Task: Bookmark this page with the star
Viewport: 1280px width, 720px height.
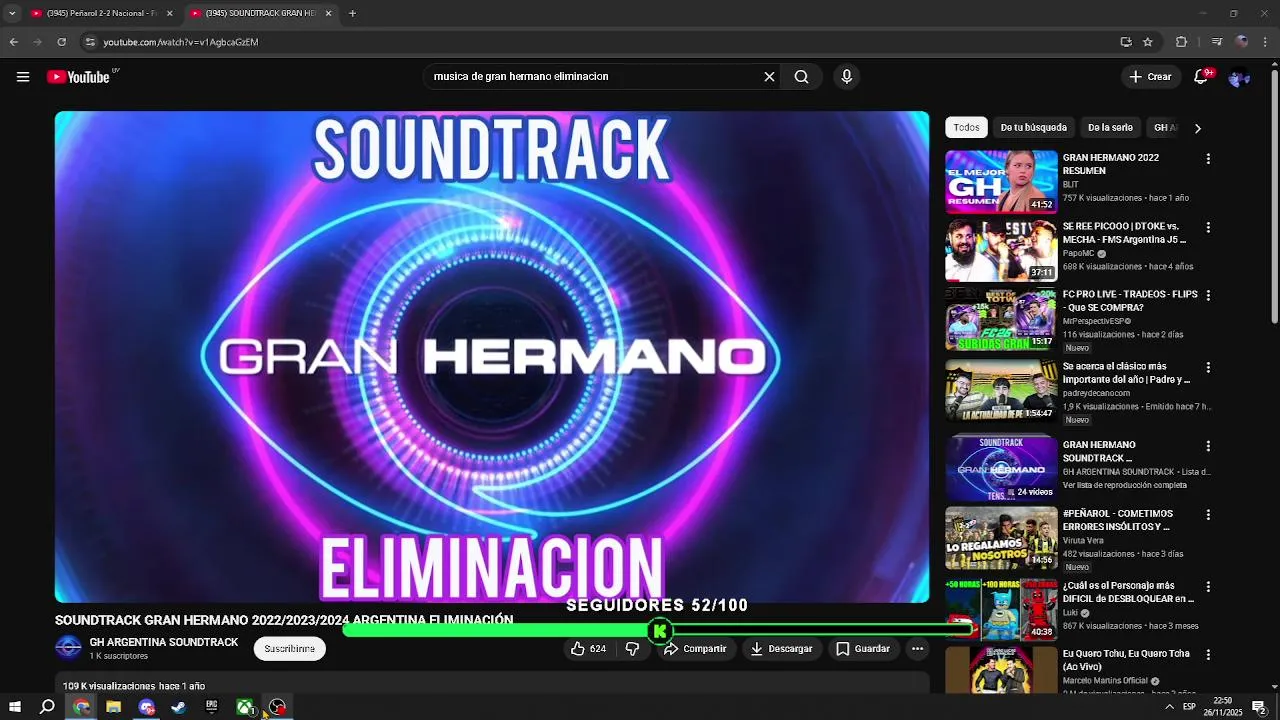Action: pyautogui.click(x=1148, y=42)
